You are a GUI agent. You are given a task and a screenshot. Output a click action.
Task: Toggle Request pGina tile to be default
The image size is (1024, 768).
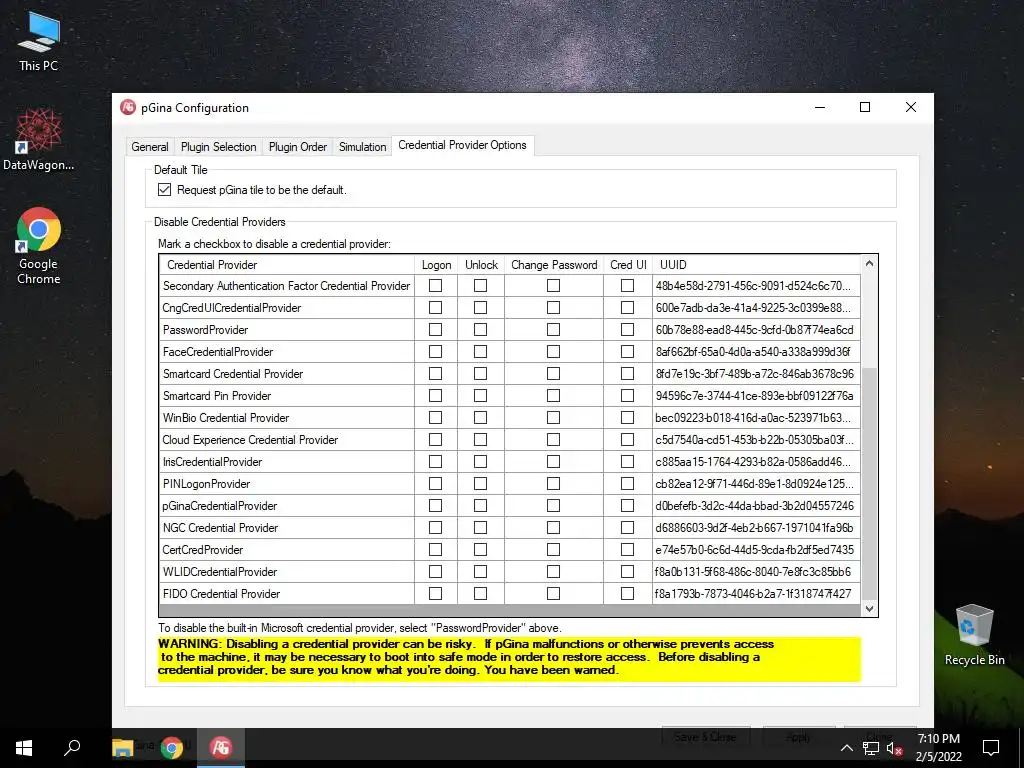165,190
